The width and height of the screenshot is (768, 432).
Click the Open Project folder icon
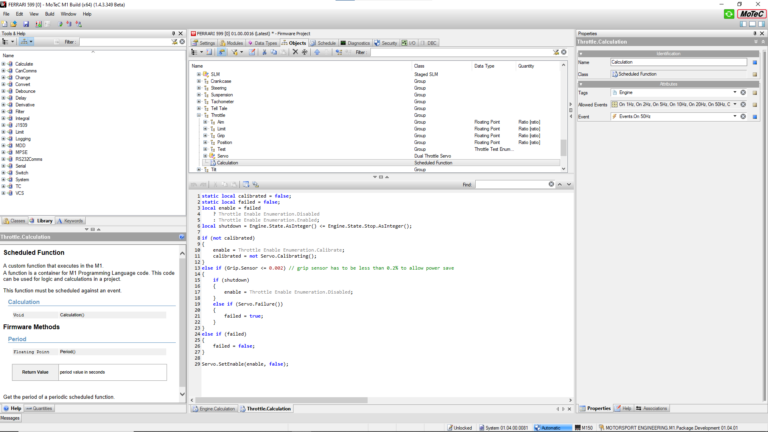pyautogui.click(x=14, y=24)
